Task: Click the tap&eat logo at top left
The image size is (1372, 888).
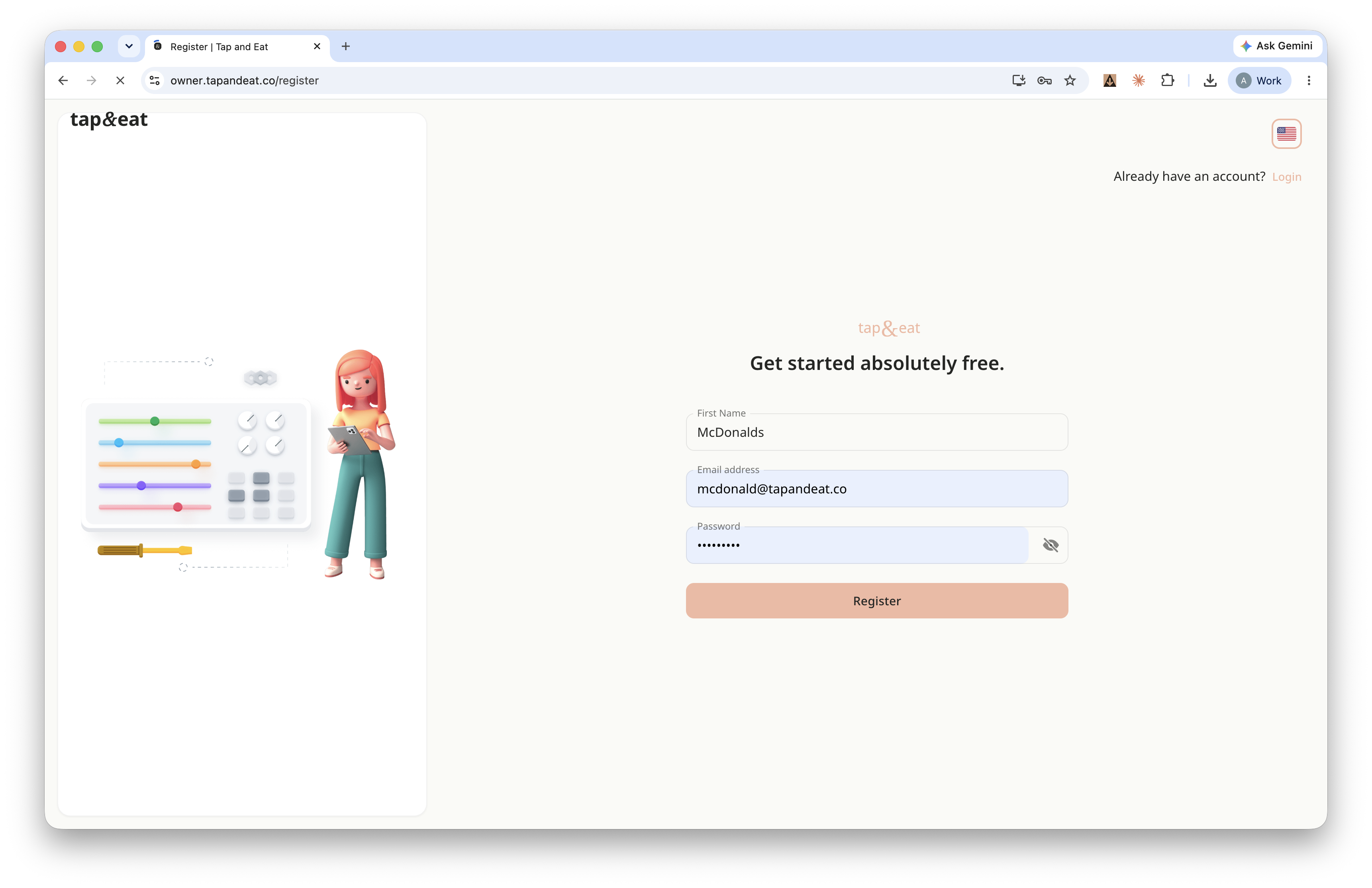Action: click(x=109, y=119)
